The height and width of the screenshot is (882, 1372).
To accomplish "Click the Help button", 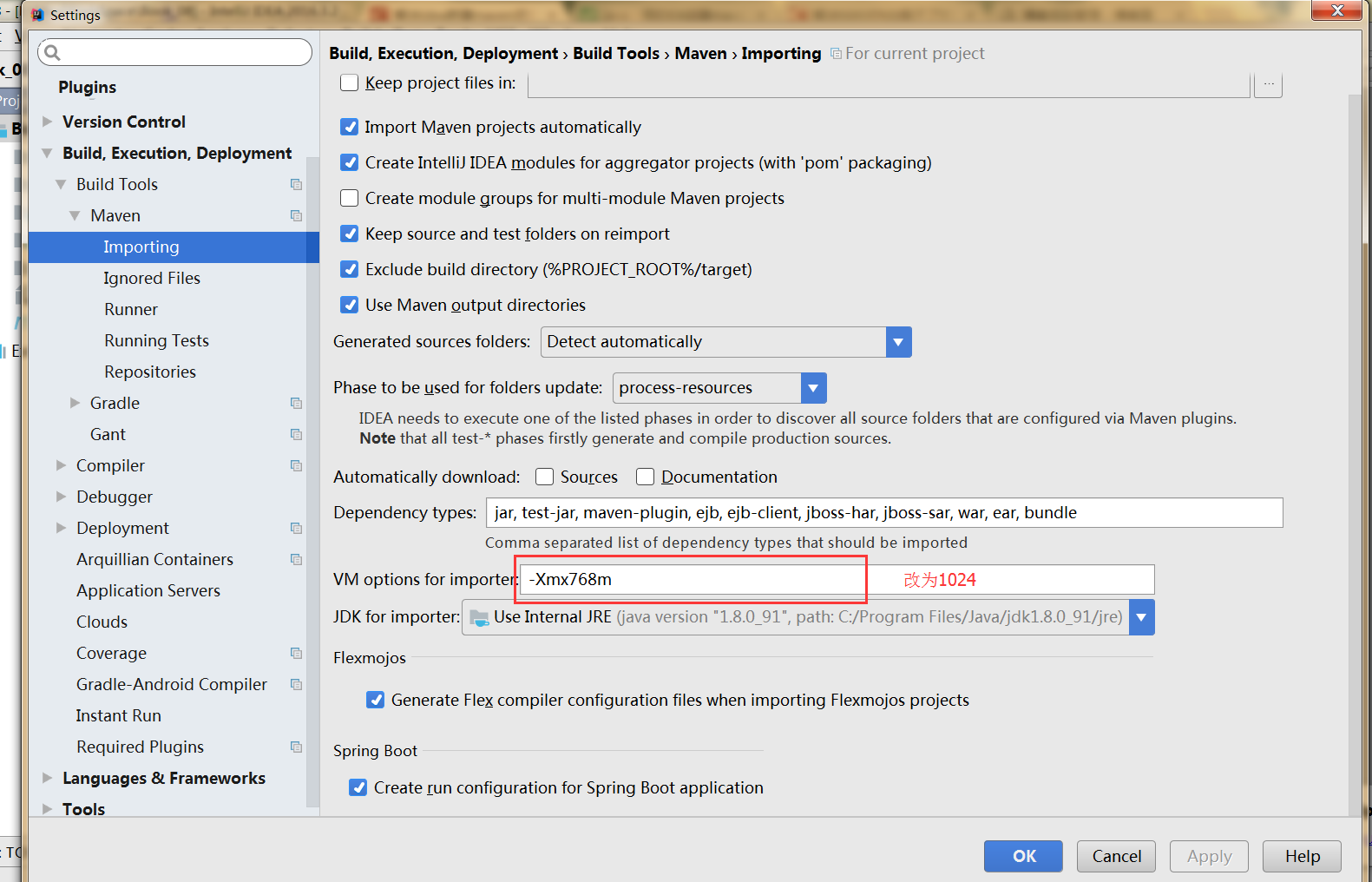I will tap(1302, 856).
